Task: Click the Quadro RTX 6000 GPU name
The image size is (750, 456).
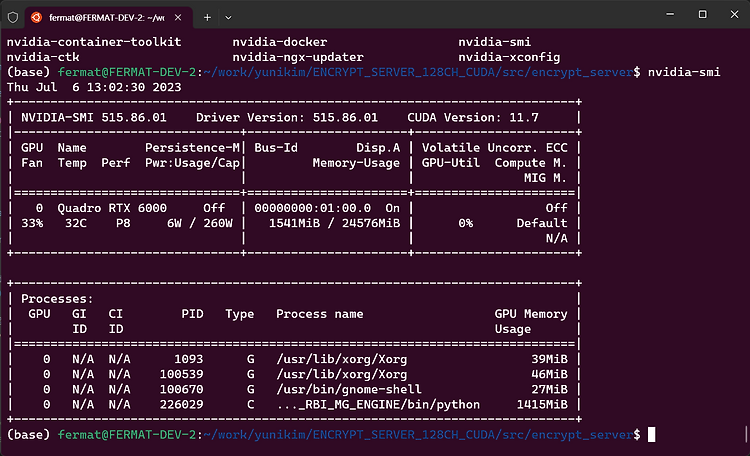Action: (x=112, y=208)
